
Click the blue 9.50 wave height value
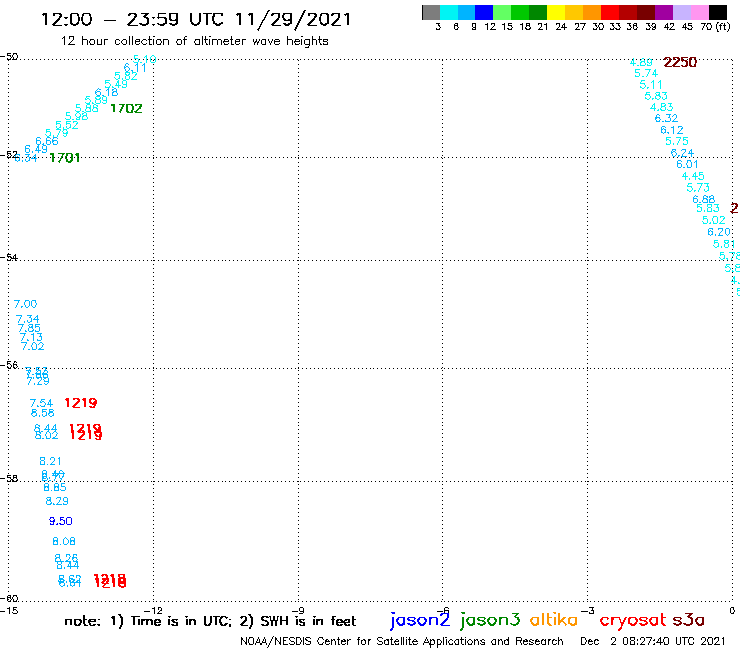60,521
